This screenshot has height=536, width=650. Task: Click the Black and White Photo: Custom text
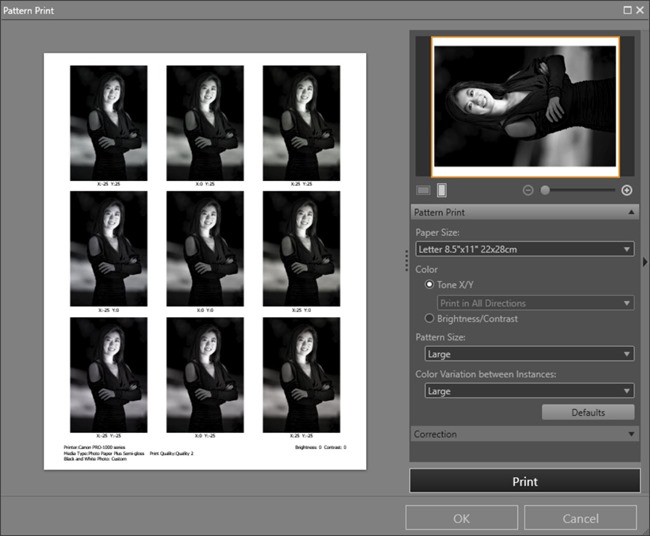(95, 459)
